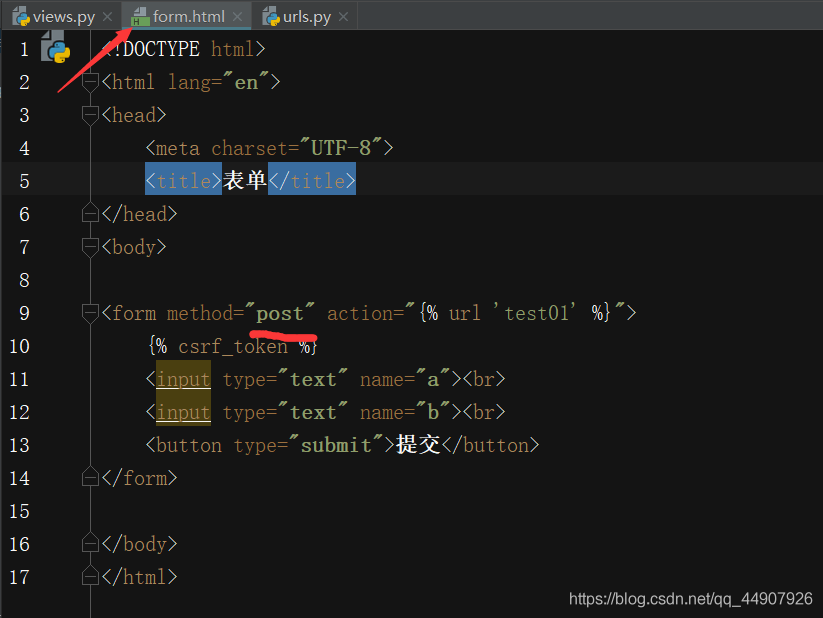Collapse the closing html fold on line 17
Viewport: 823px width, 618px height.
pos(90,576)
